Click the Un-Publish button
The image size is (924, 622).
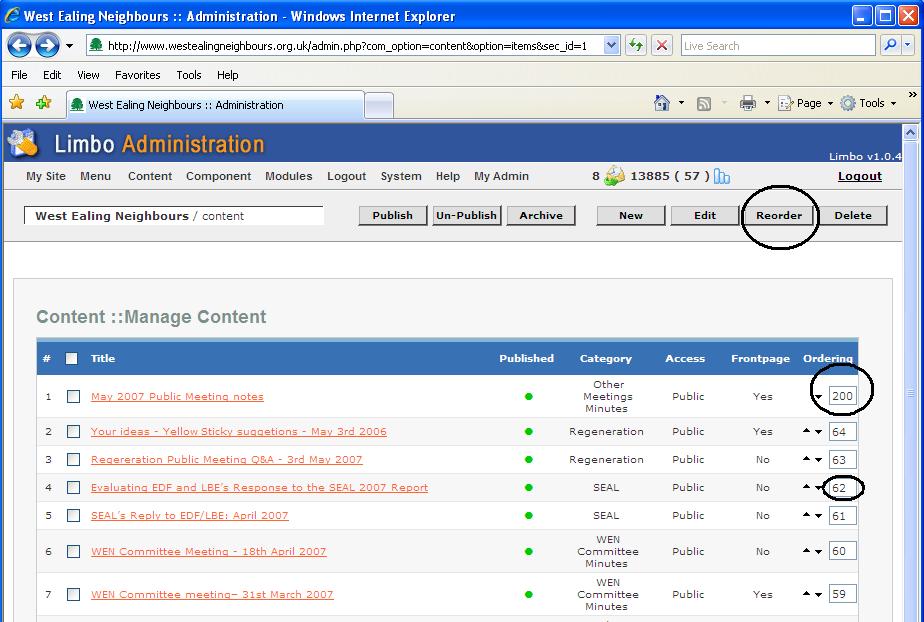point(466,216)
